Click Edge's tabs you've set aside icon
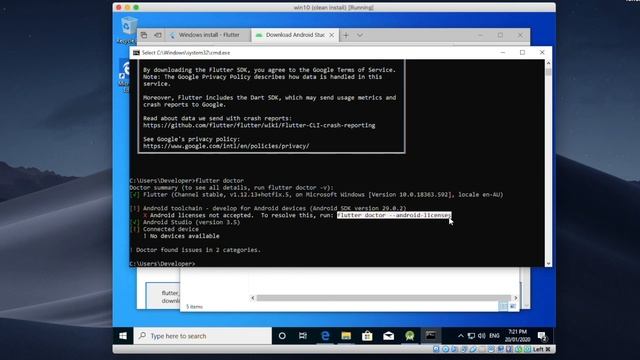Viewport: 640px width, 360px height. 144,35
